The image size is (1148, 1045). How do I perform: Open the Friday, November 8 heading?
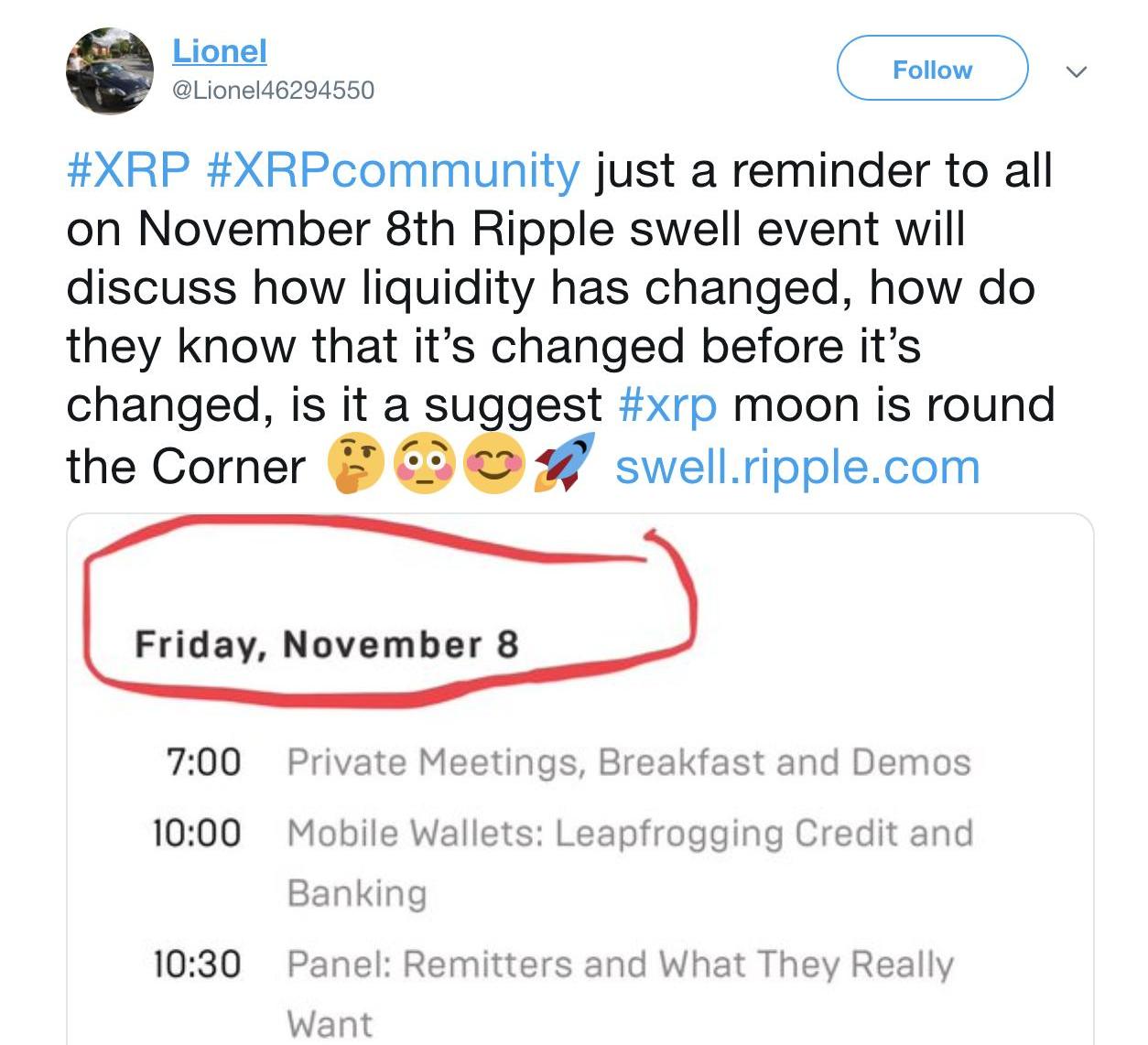click(x=327, y=644)
